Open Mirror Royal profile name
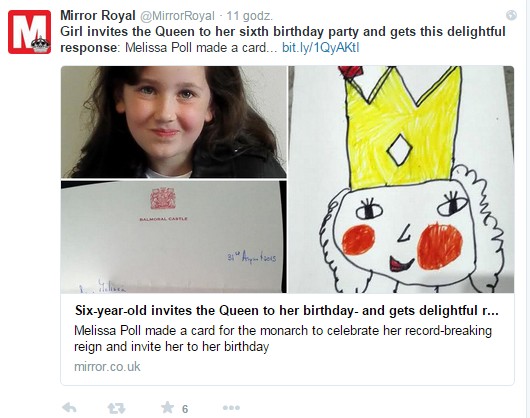The width and height of the screenshot is (530, 418). coord(98,16)
